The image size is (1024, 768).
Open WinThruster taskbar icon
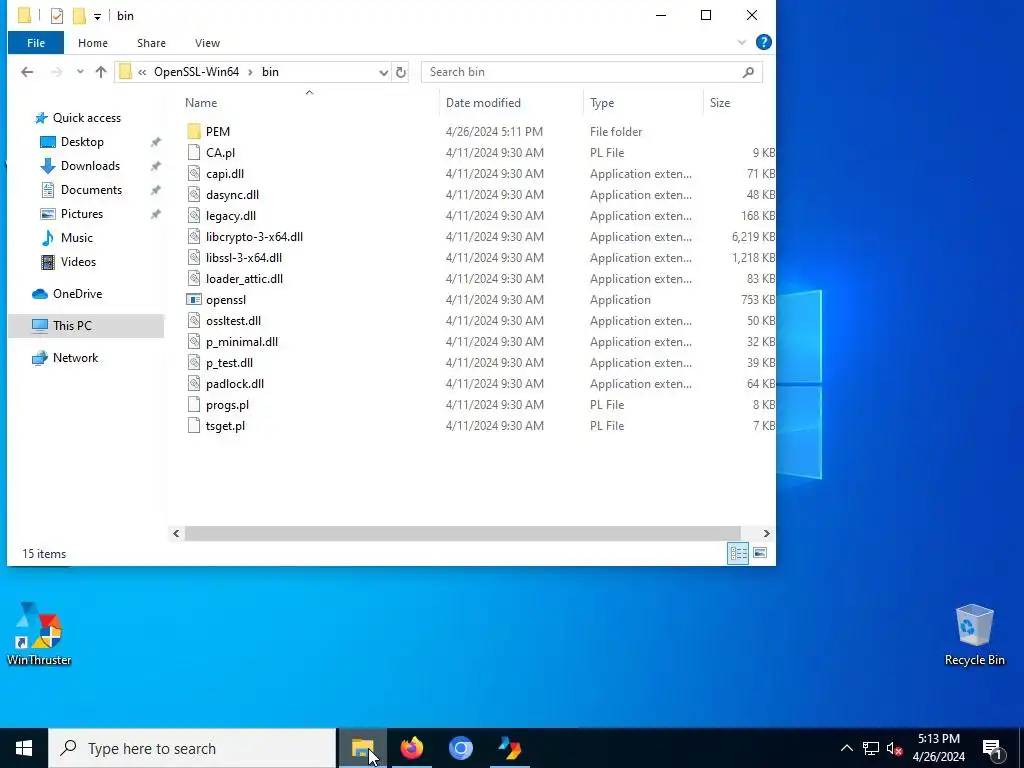509,748
